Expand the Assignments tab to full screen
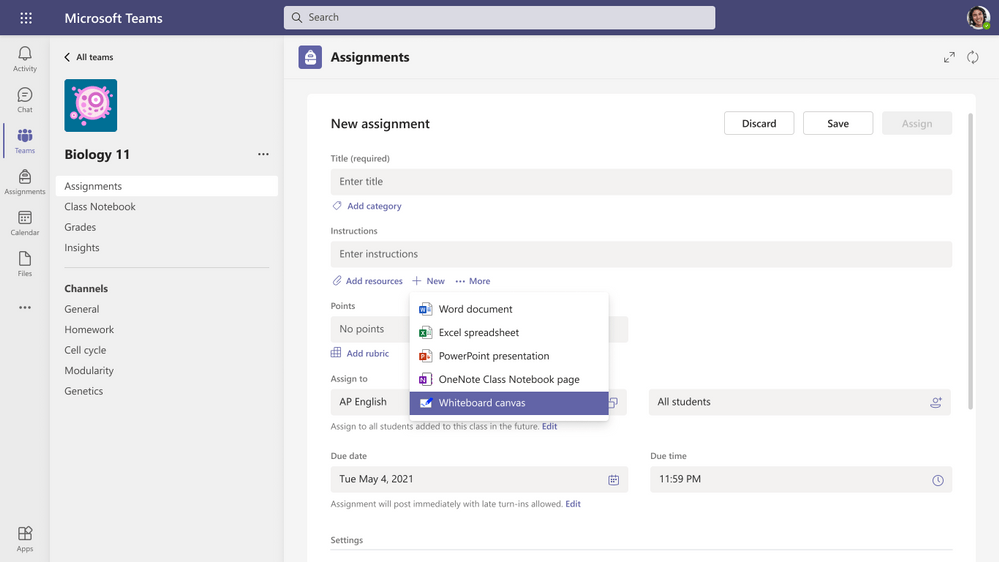Image resolution: width=999 pixels, height=562 pixels. 949,58
